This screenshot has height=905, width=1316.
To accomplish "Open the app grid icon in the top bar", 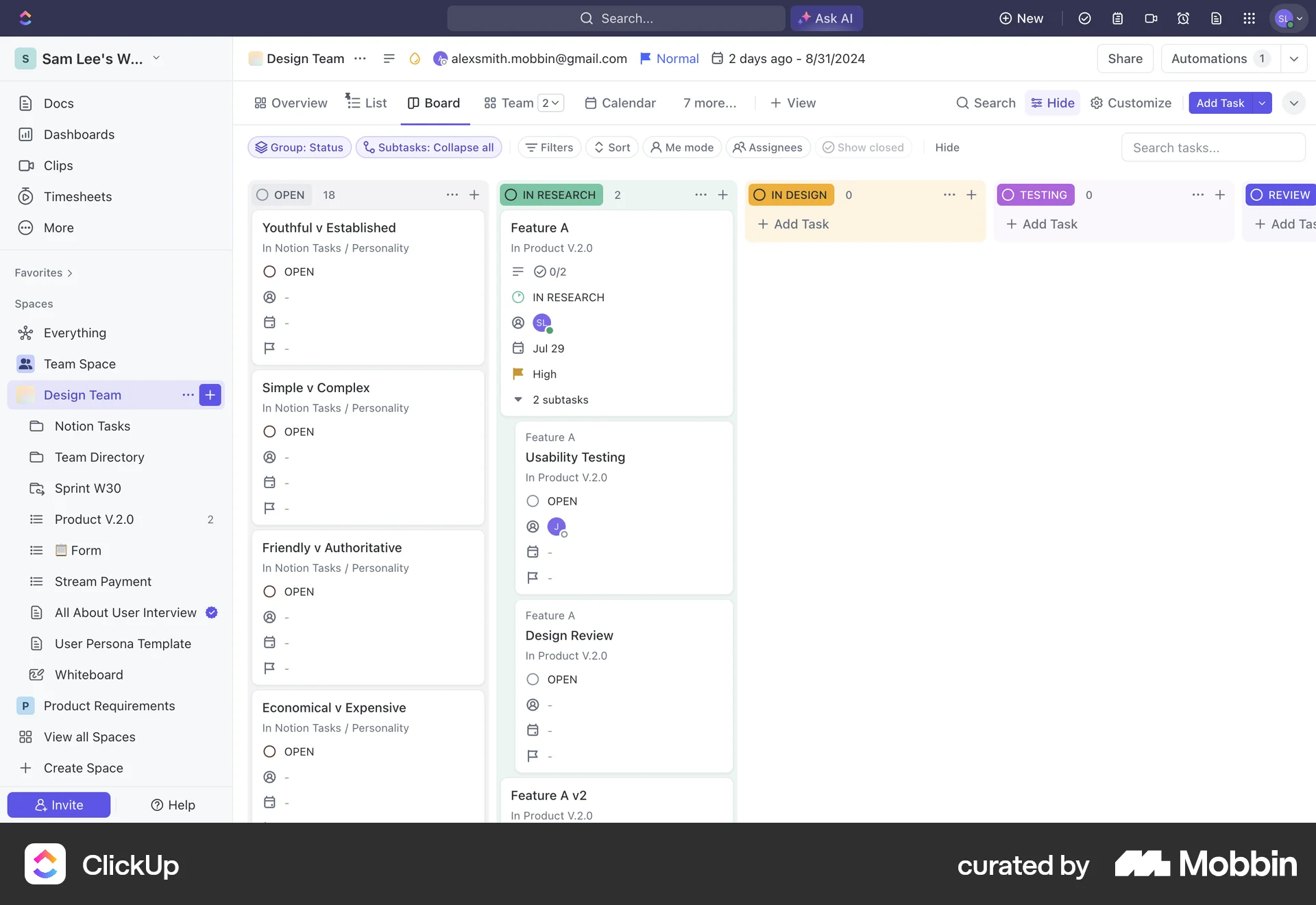I will pyautogui.click(x=1250, y=19).
